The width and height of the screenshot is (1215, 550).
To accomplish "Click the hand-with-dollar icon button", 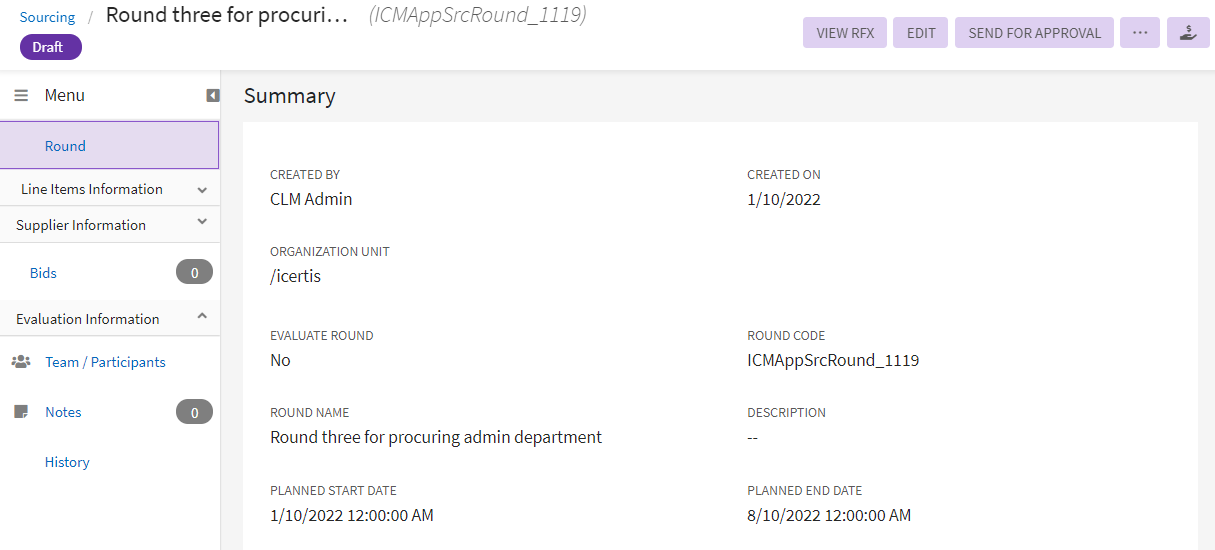I will click(x=1188, y=33).
